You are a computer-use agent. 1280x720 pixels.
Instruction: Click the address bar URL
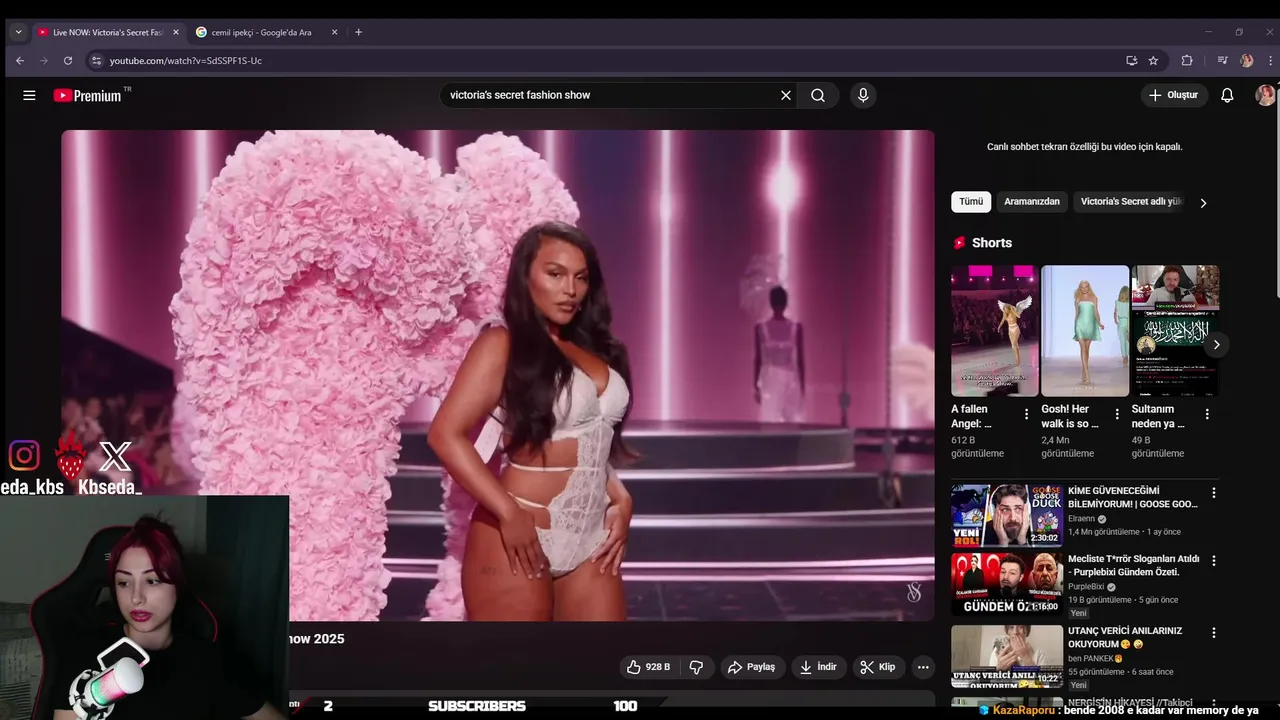pos(186,61)
